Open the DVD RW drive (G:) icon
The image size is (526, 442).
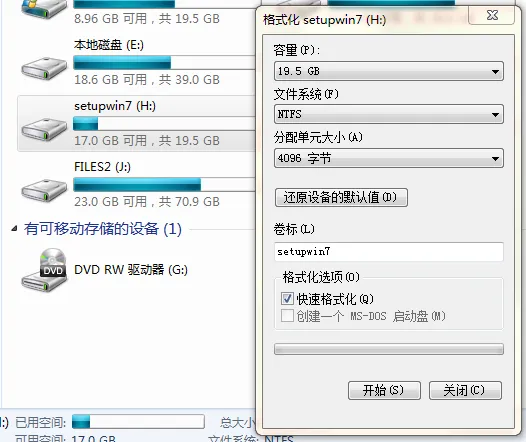point(44,270)
